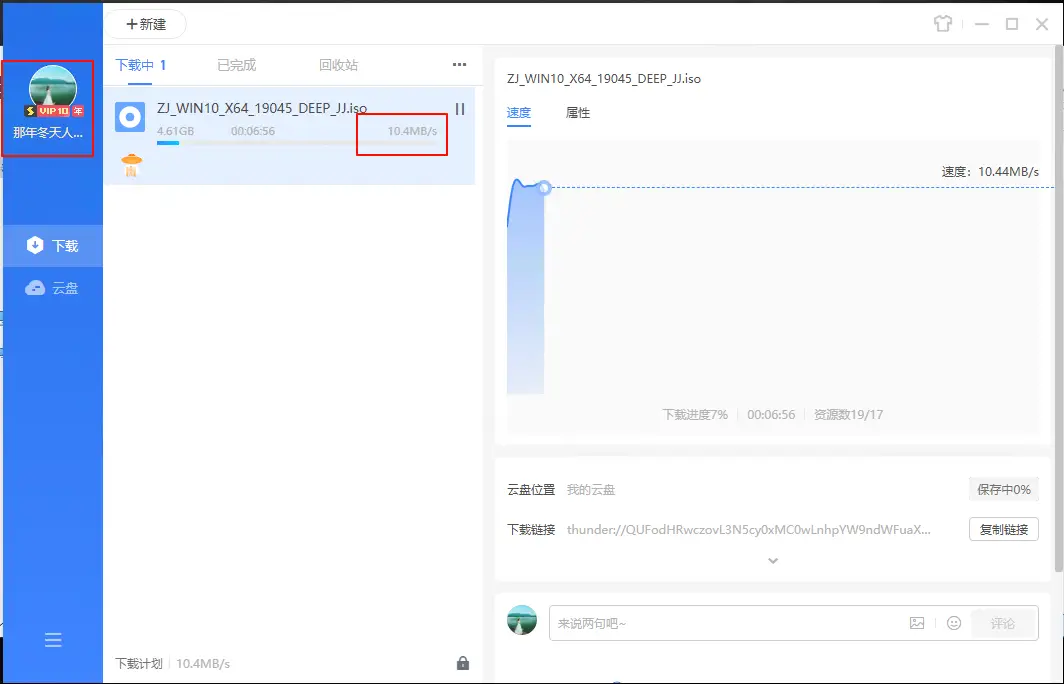Select the 属性 tab in details panel
Image resolution: width=1064 pixels, height=684 pixels.
click(x=577, y=113)
